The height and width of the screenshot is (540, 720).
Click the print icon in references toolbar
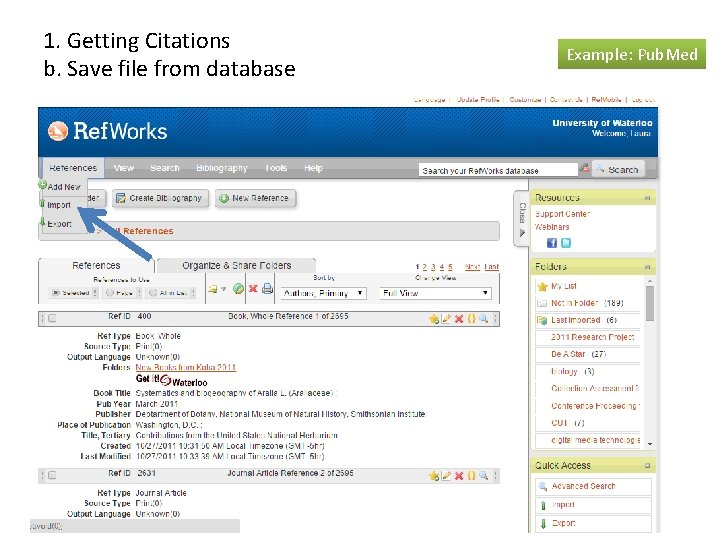[267, 289]
